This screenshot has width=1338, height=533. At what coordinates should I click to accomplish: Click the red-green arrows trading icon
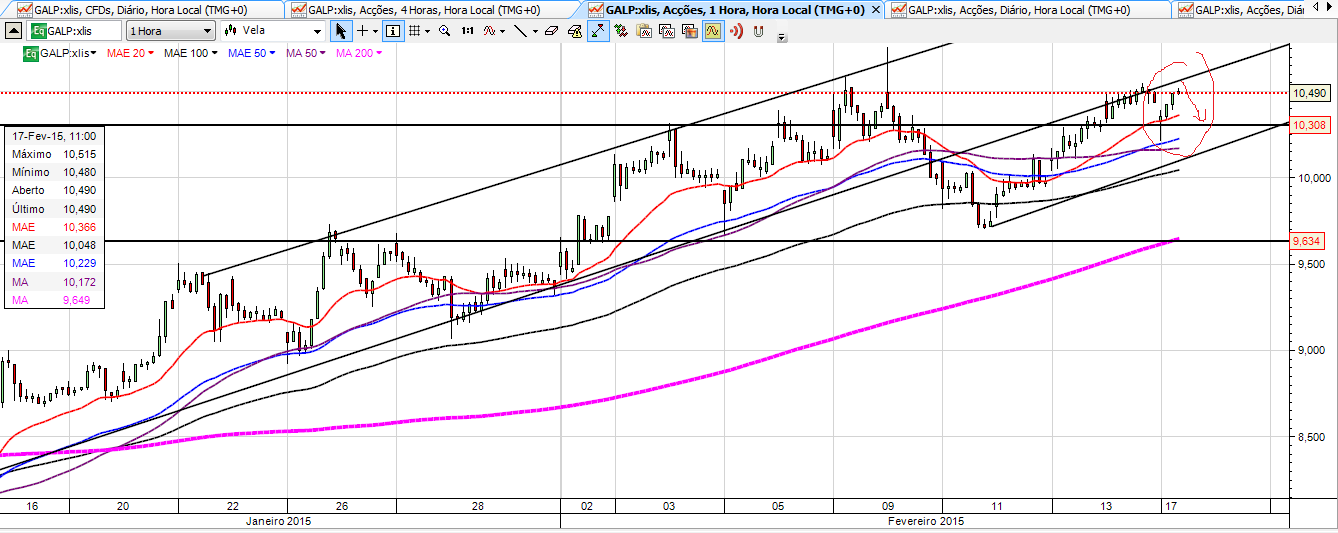(x=621, y=31)
